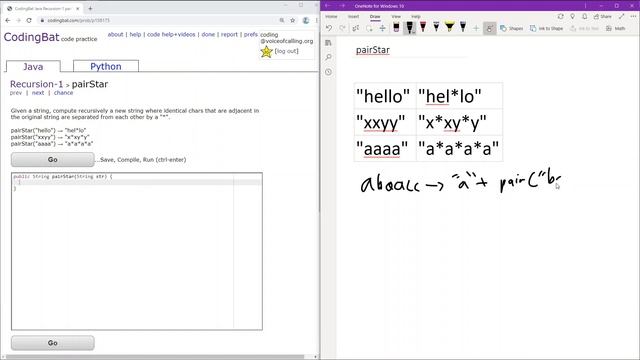
Task: Add a new pen with plus icon
Action: [x=476, y=28]
